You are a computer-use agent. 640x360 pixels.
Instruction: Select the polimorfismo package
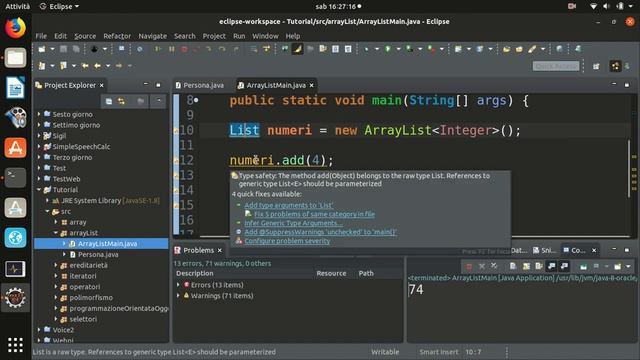coord(91,298)
